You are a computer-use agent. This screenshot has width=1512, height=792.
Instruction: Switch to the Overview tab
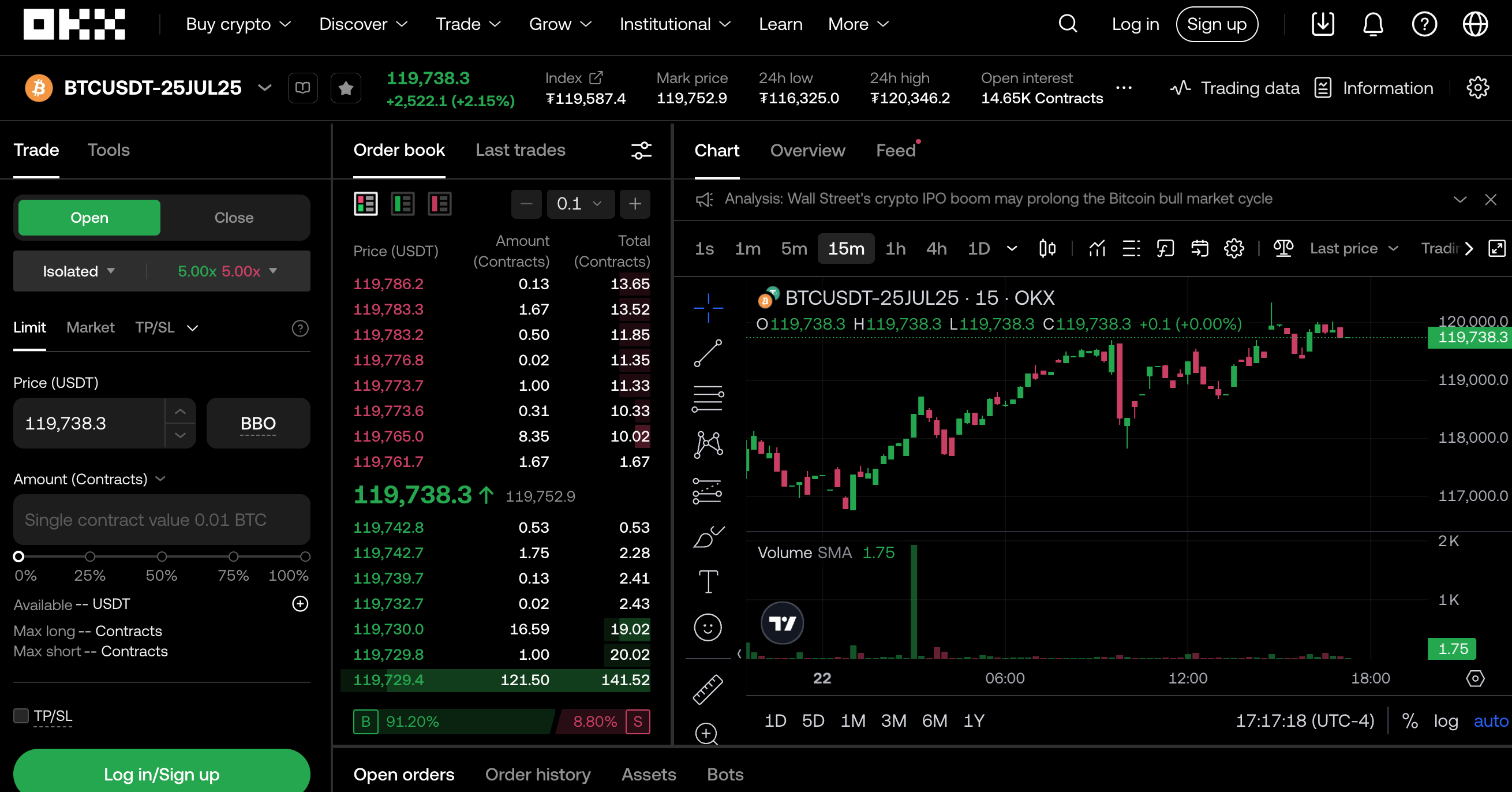(807, 151)
